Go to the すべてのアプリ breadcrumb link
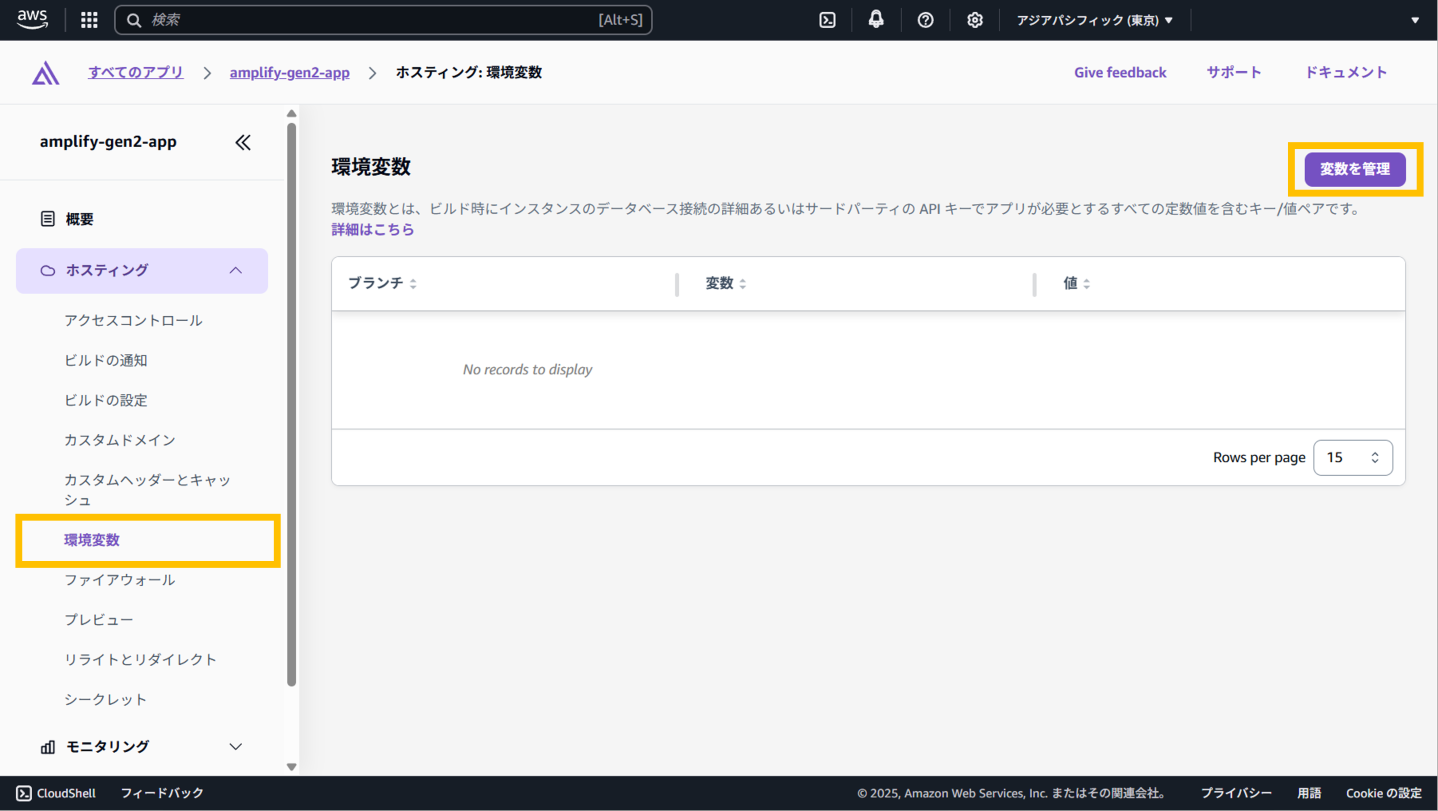1438x811 pixels. pos(136,72)
